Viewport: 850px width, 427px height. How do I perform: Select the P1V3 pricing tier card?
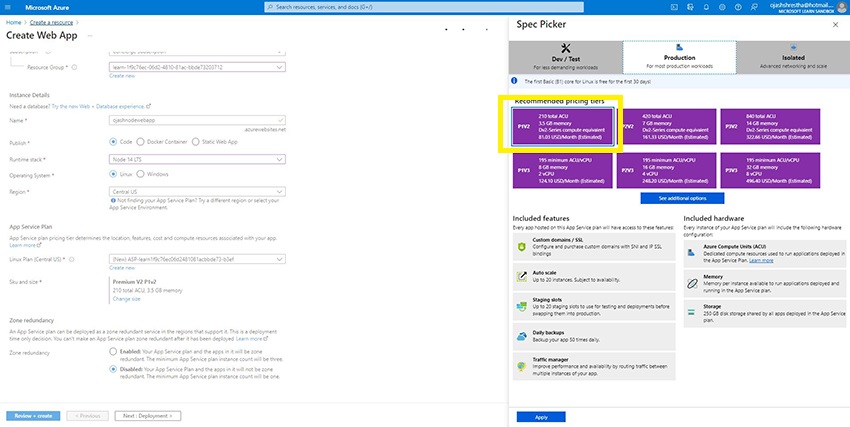coord(563,170)
